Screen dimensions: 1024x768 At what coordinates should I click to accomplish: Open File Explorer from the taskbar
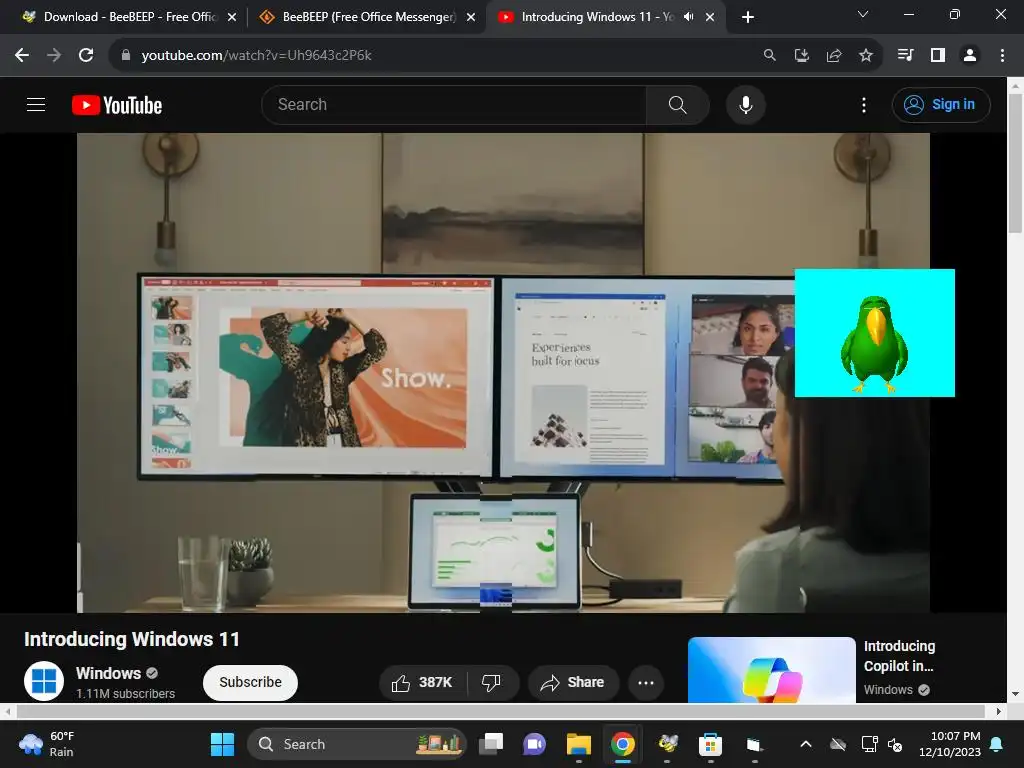point(579,744)
